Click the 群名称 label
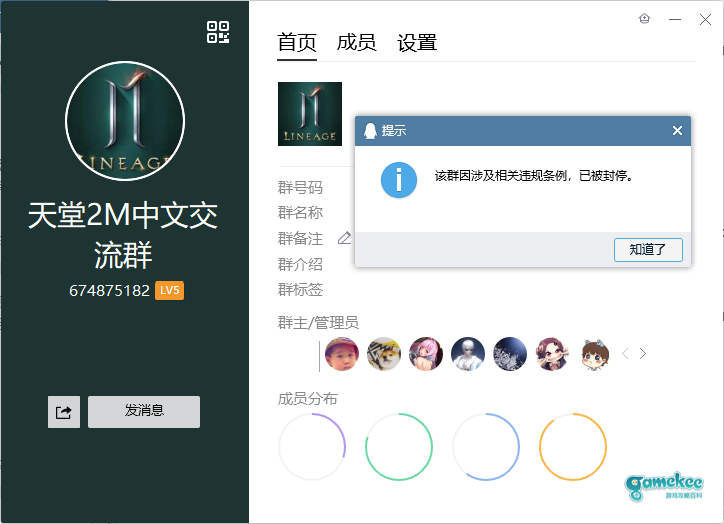The height and width of the screenshot is (524, 724). pos(300,213)
